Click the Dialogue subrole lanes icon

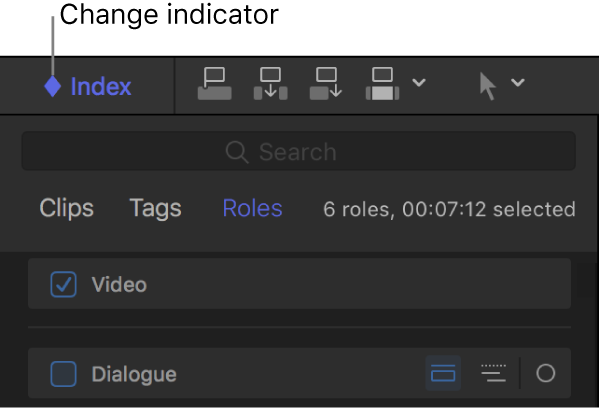point(493,373)
